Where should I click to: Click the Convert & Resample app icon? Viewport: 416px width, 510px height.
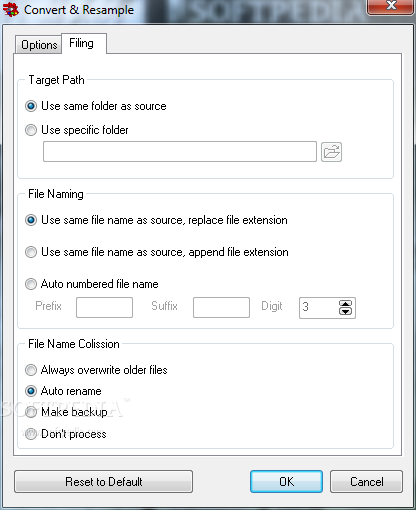[11, 9]
